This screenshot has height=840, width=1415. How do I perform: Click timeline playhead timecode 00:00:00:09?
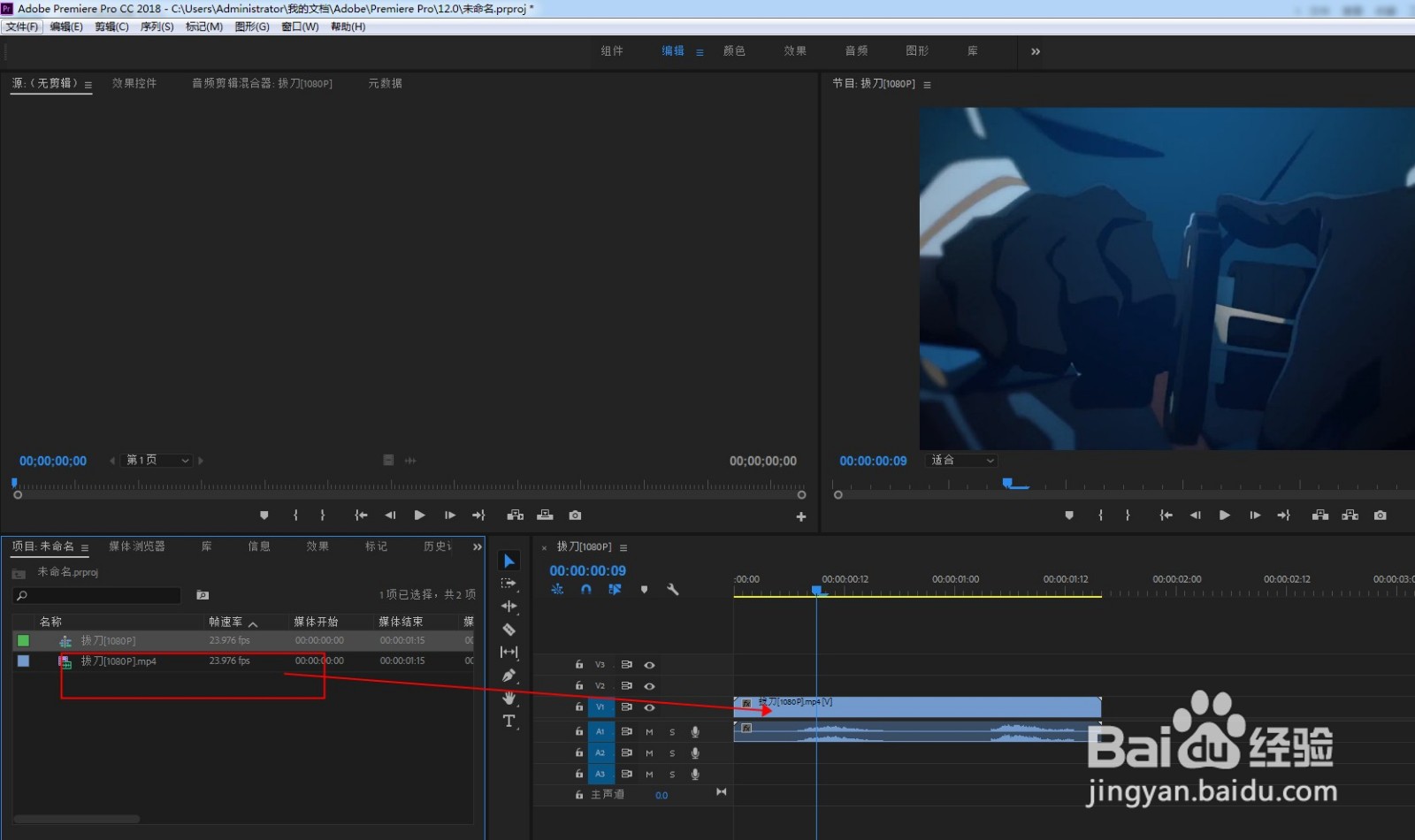[587, 571]
